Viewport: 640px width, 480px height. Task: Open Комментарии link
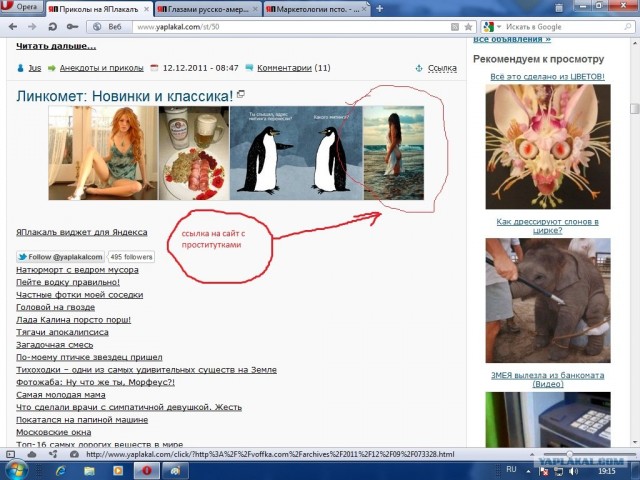pos(284,68)
